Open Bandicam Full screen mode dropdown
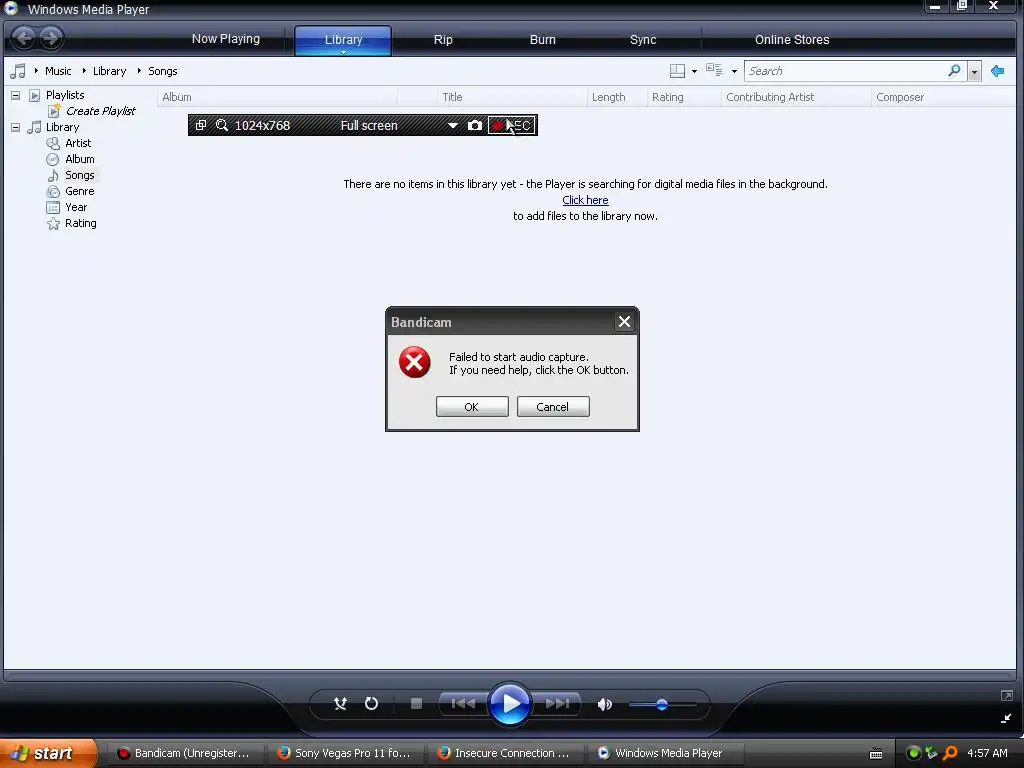Screen dimensions: 1024x768 (x=453, y=125)
